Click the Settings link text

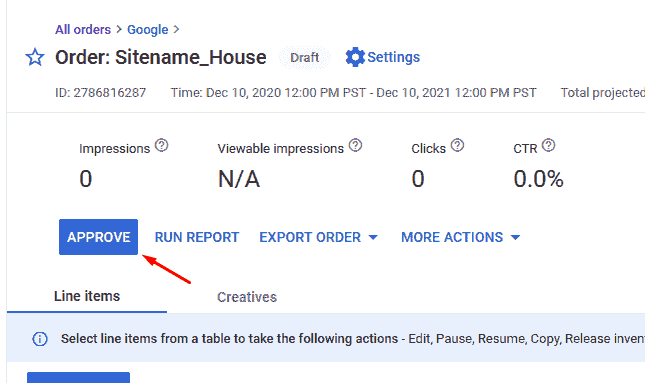[x=394, y=57]
